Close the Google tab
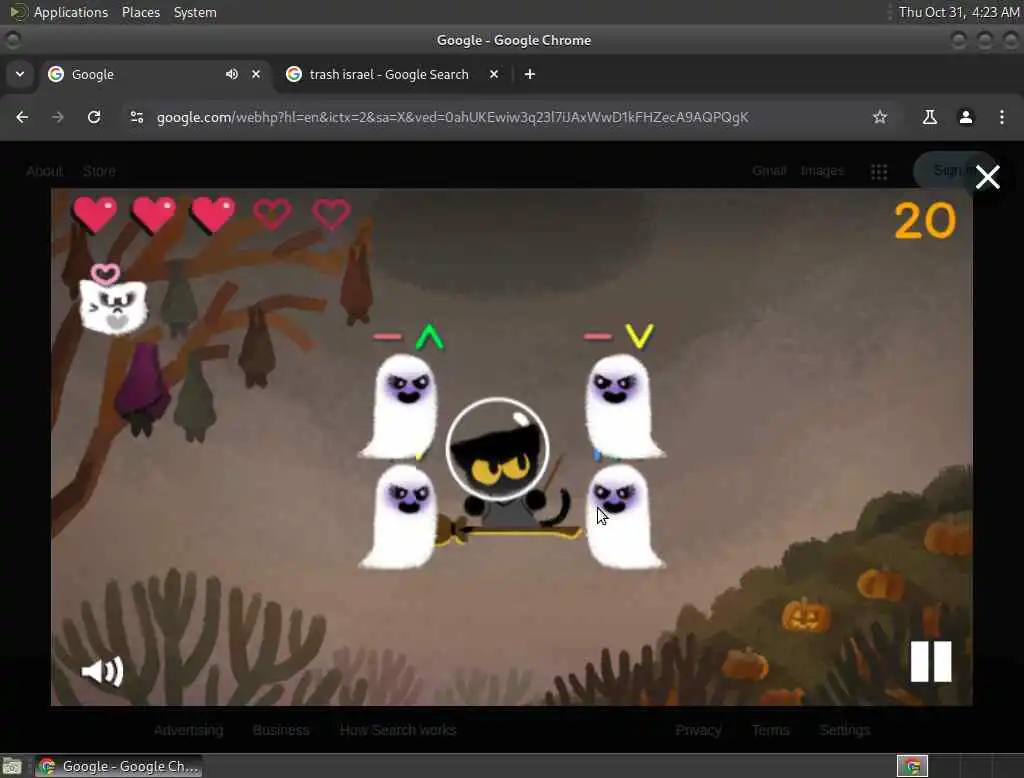The width and height of the screenshot is (1024, 778). [256, 74]
